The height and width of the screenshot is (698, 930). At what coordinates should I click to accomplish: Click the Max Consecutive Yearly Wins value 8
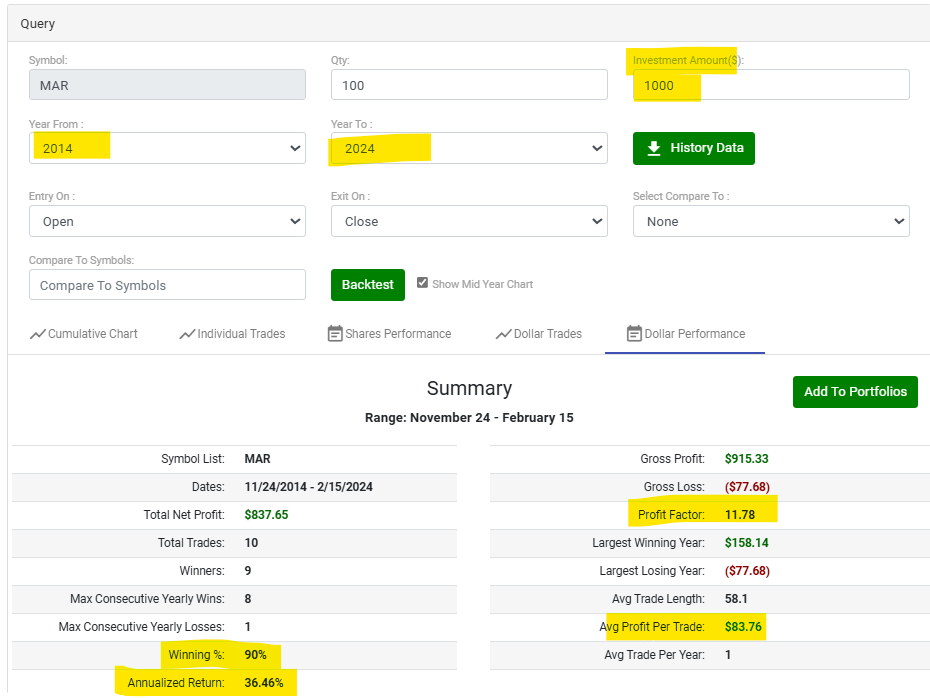coord(248,599)
